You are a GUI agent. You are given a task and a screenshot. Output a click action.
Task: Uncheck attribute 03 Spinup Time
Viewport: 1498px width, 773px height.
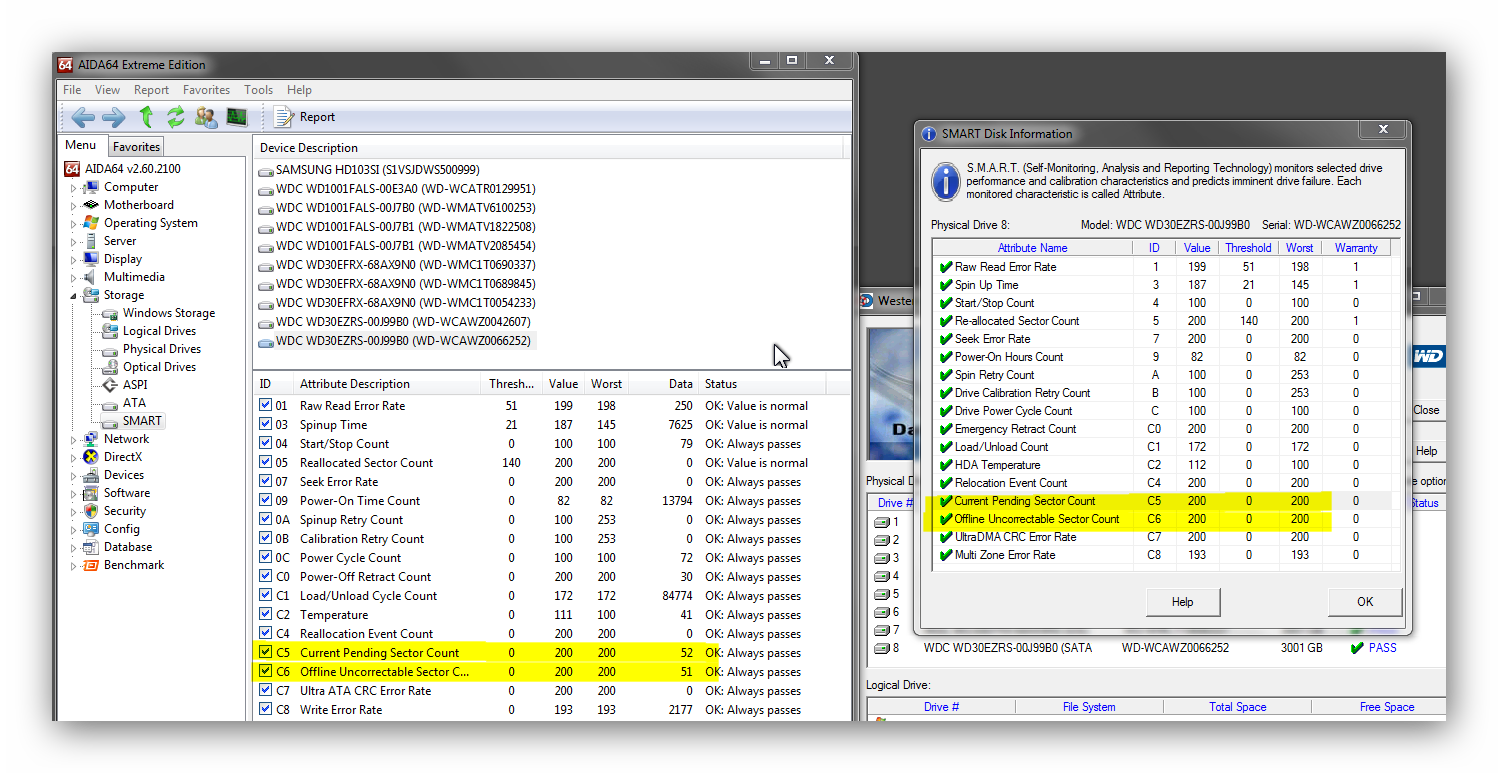point(265,424)
